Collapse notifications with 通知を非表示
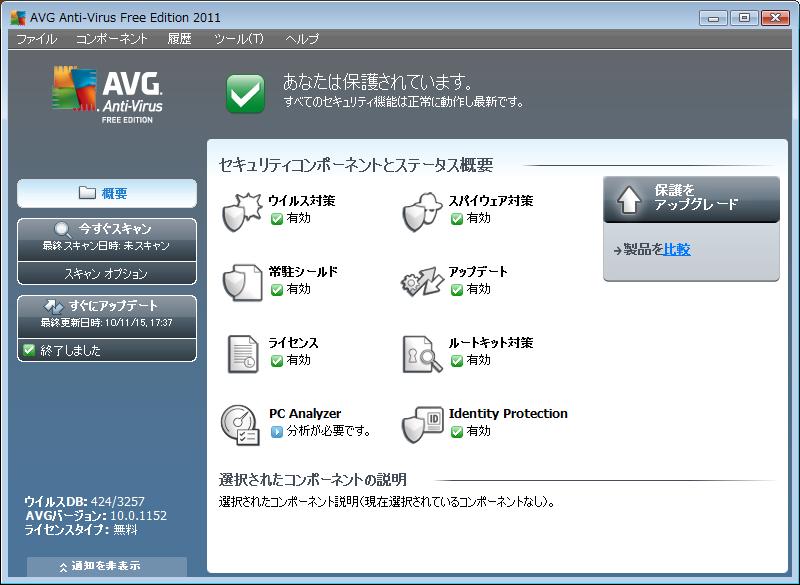The height and width of the screenshot is (585, 800). (107, 566)
